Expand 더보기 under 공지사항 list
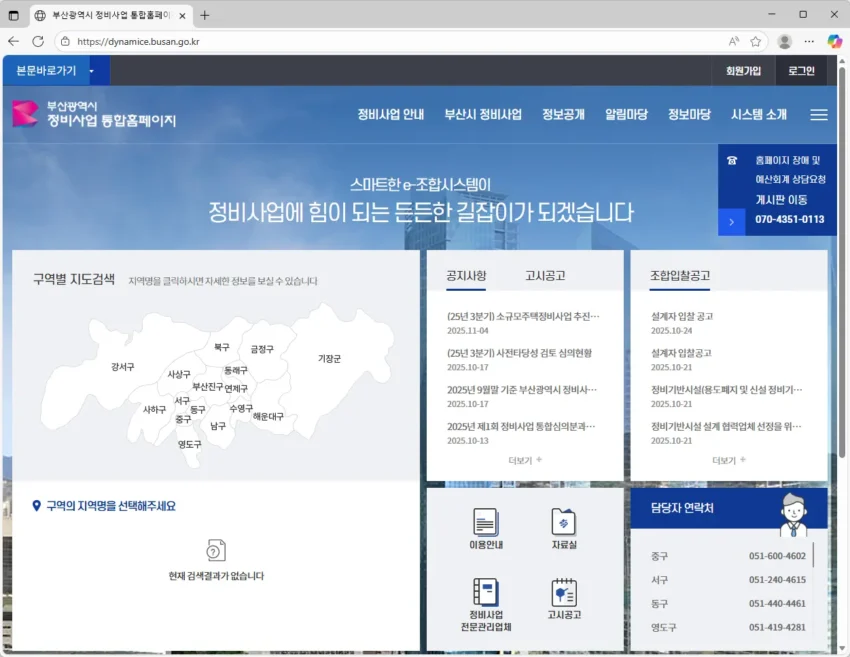 (524, 460)
